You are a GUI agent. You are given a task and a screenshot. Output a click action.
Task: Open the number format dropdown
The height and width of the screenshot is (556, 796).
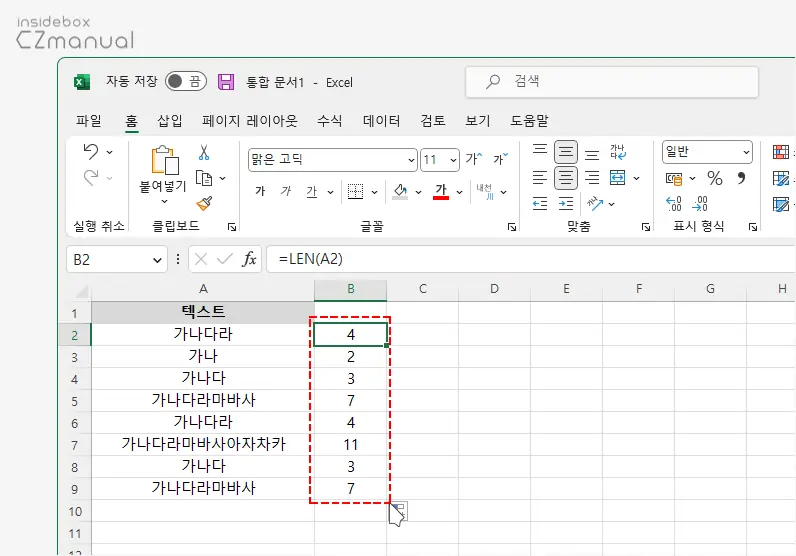tap(746, 152)
